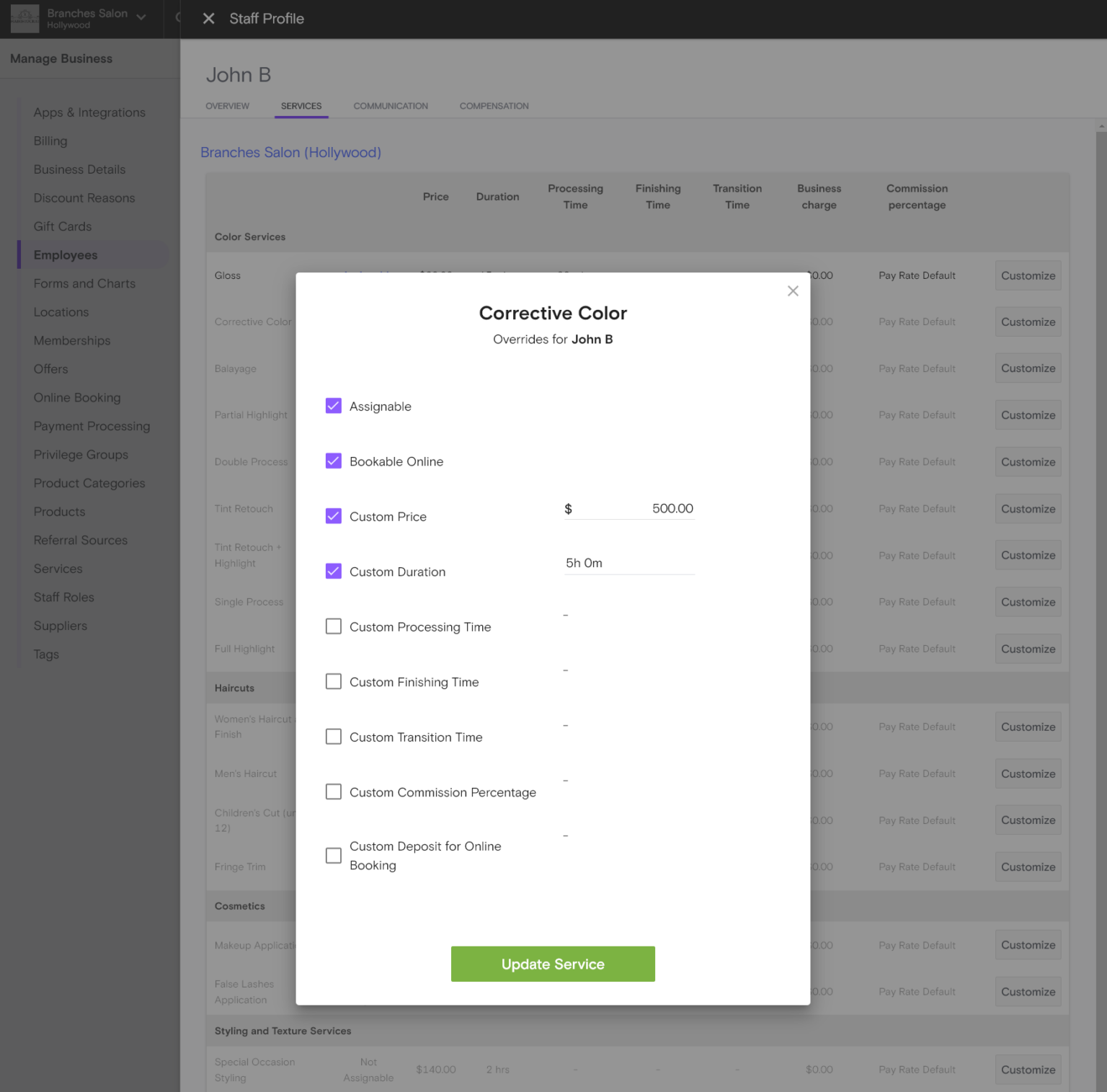Enable Custom Deposit for Online Booking
This screenshot has width=1107, height=1092.
point(333,856)
